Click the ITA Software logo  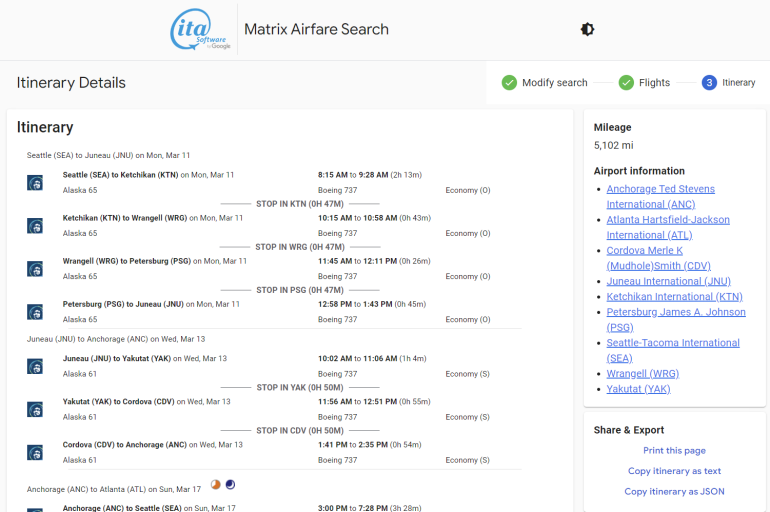click(x=200, y=30)
